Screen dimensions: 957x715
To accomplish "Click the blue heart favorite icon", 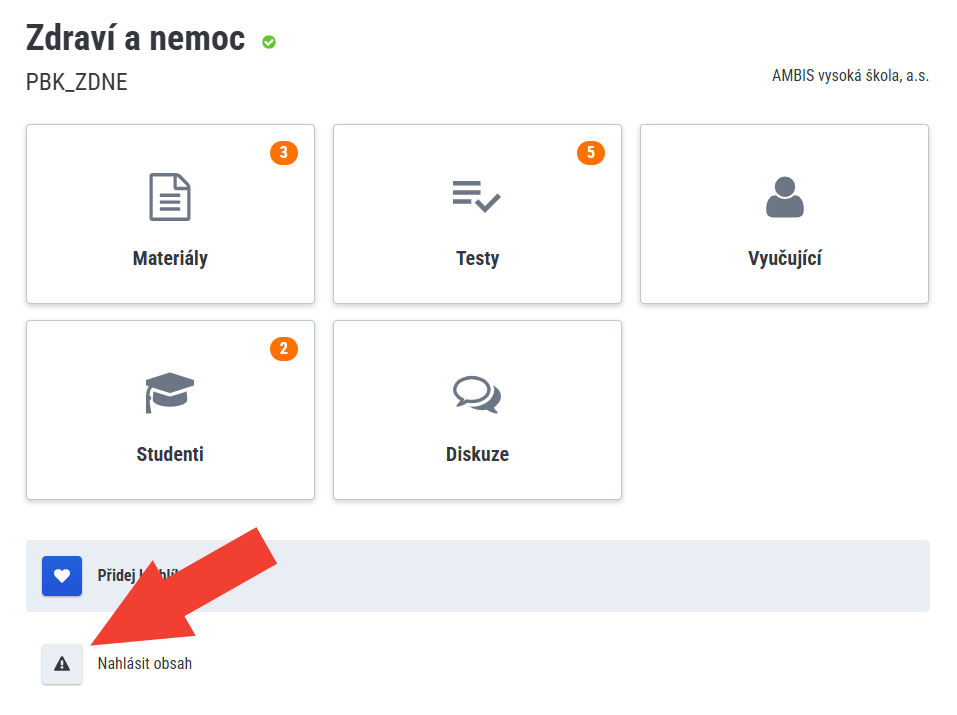I will pyautogui.click(x=62, y=576).
